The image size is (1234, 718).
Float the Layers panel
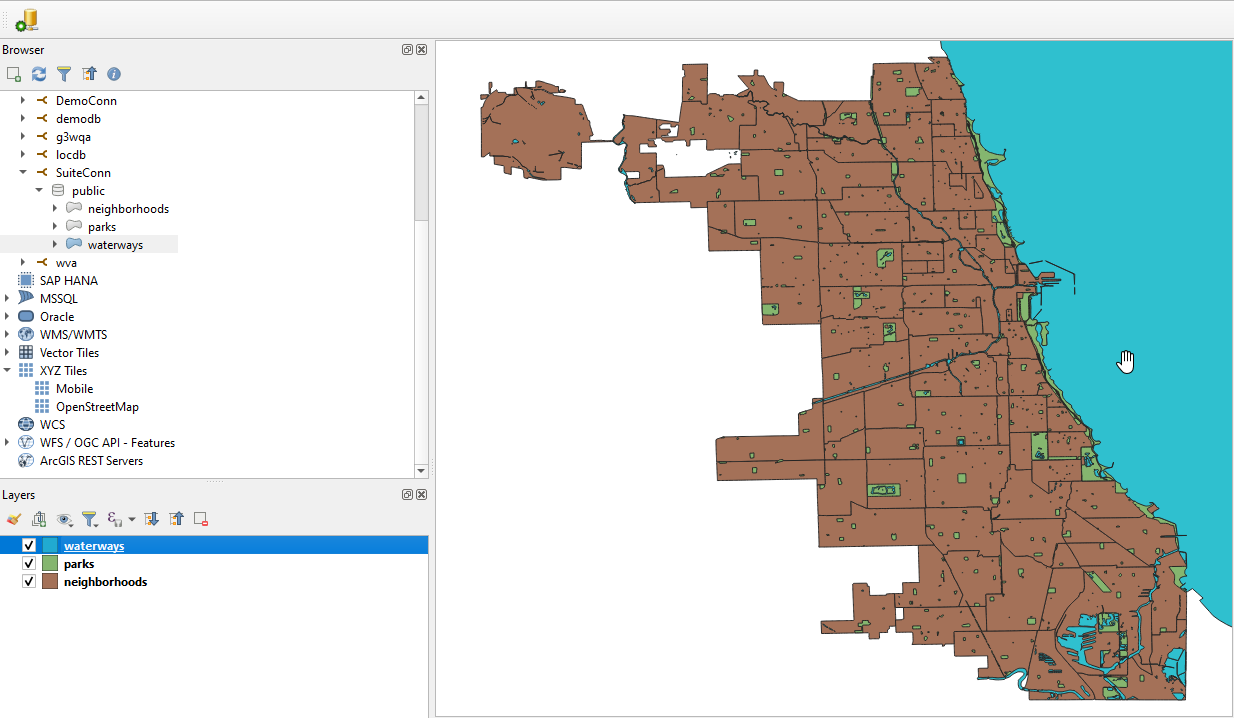pyautogui.click(x=407, y=494)
